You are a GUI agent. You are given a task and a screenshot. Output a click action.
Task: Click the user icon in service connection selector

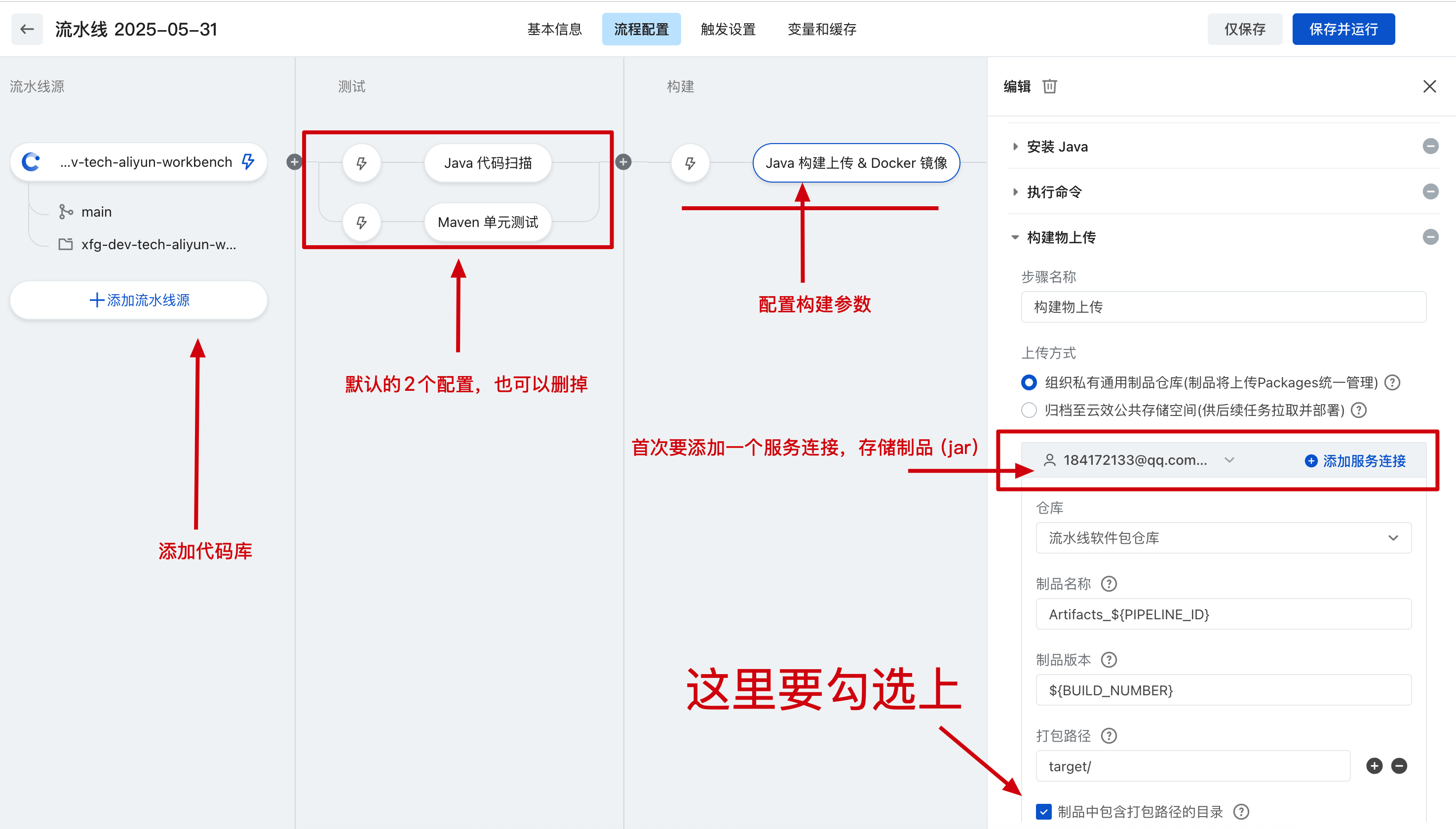[1049, 460]
